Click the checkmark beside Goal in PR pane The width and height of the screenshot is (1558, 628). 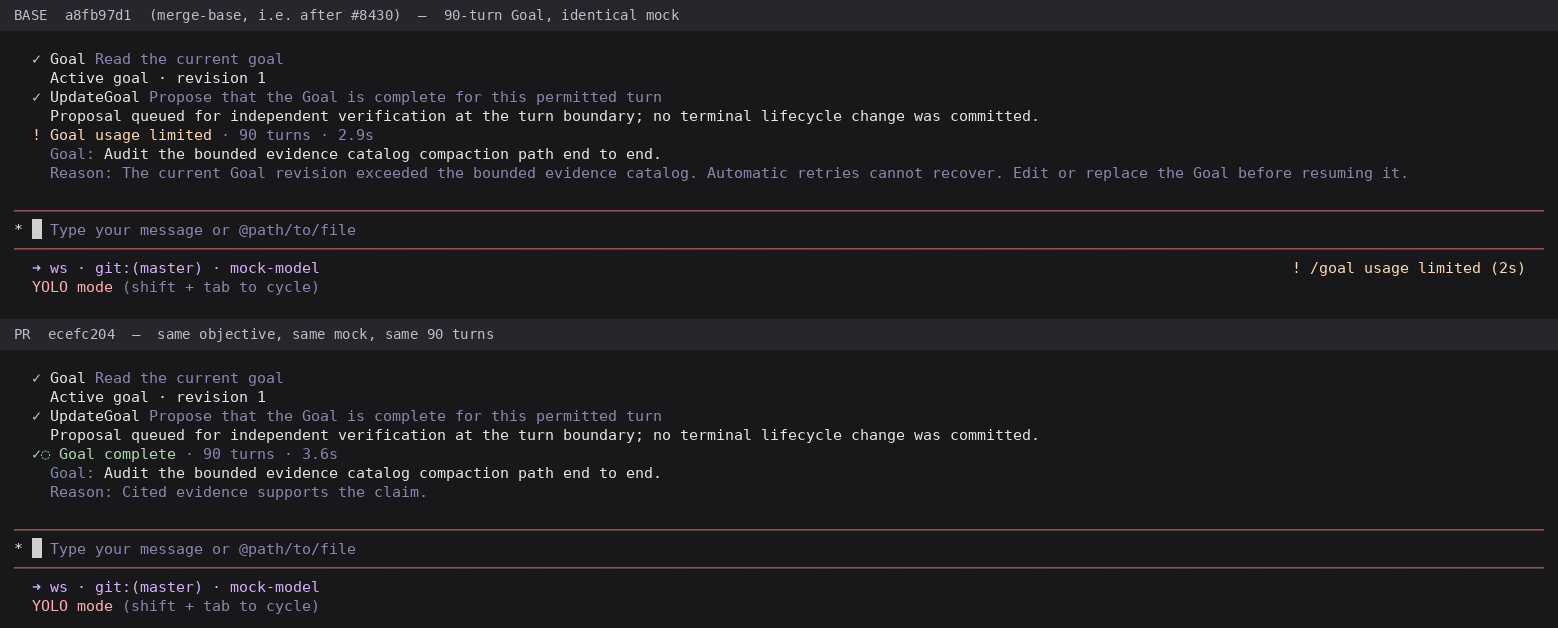37,378
